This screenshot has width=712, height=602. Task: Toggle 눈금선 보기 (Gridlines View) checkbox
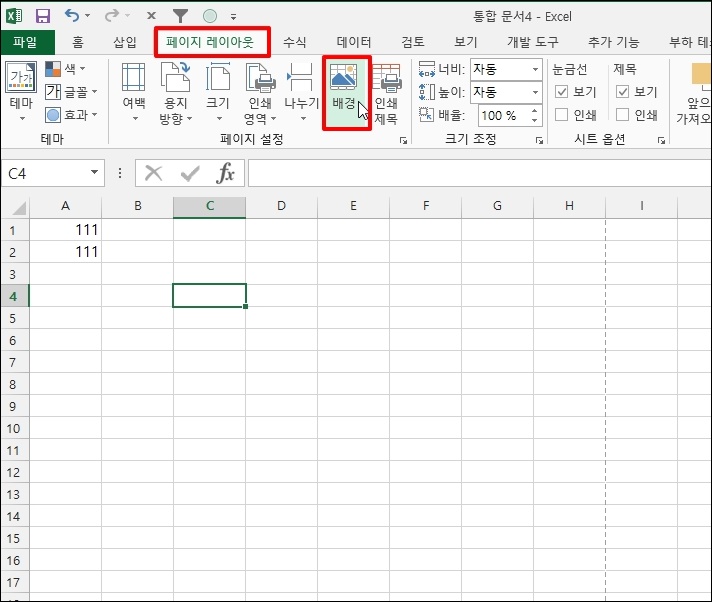tap(562, 91)
